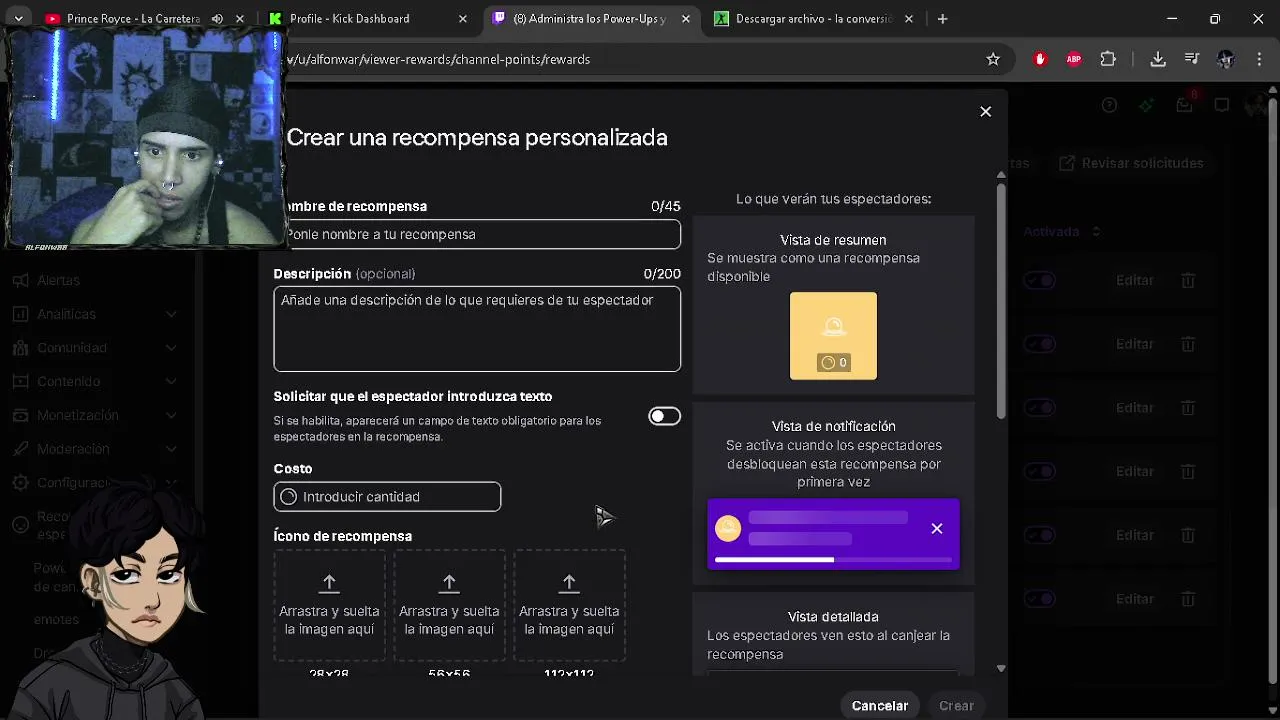Open Configuración in the sidebar
1280x720 pixels.
(x=74, y=483)
